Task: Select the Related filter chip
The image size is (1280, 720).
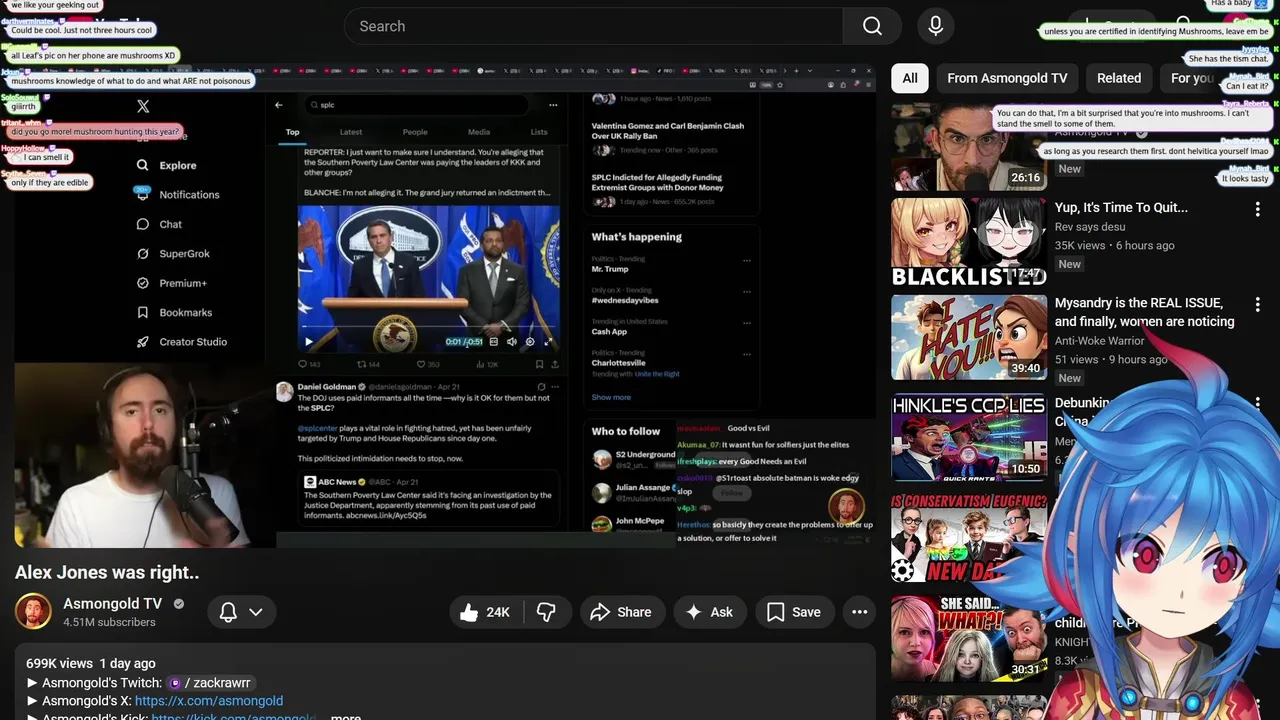Action: tap(1119, 78)
